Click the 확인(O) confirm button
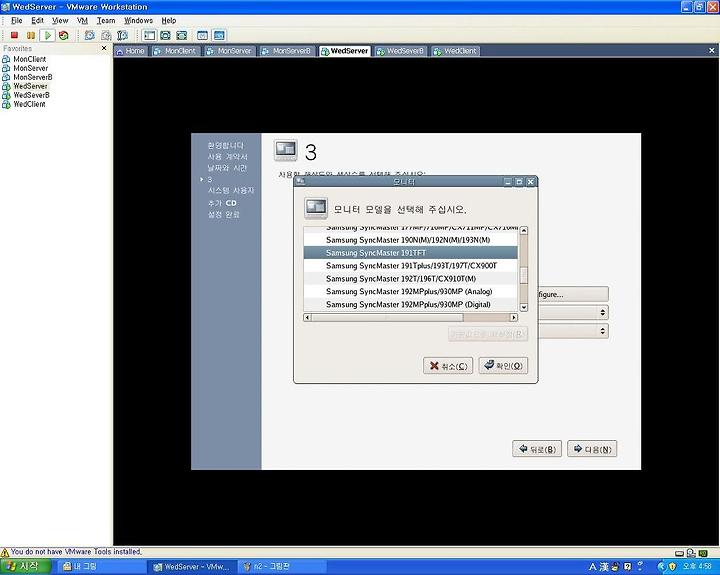 [x=503, y=366]
